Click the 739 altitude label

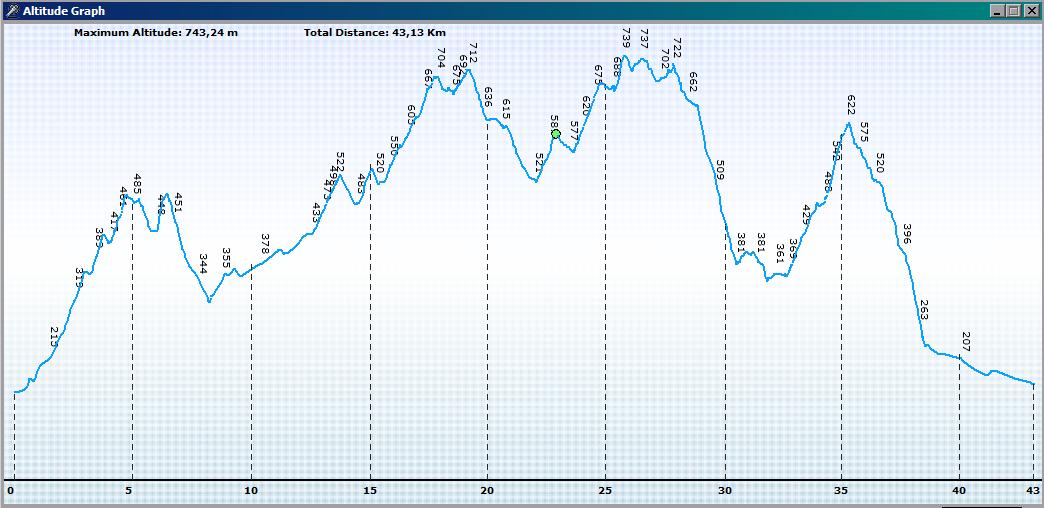625,37
